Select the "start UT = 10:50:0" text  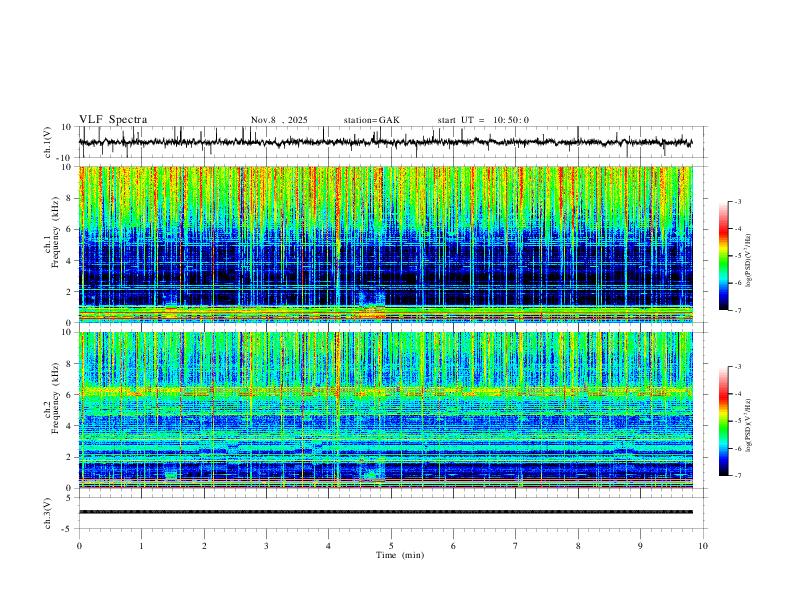pyautogui.click(x=483, y=120)
